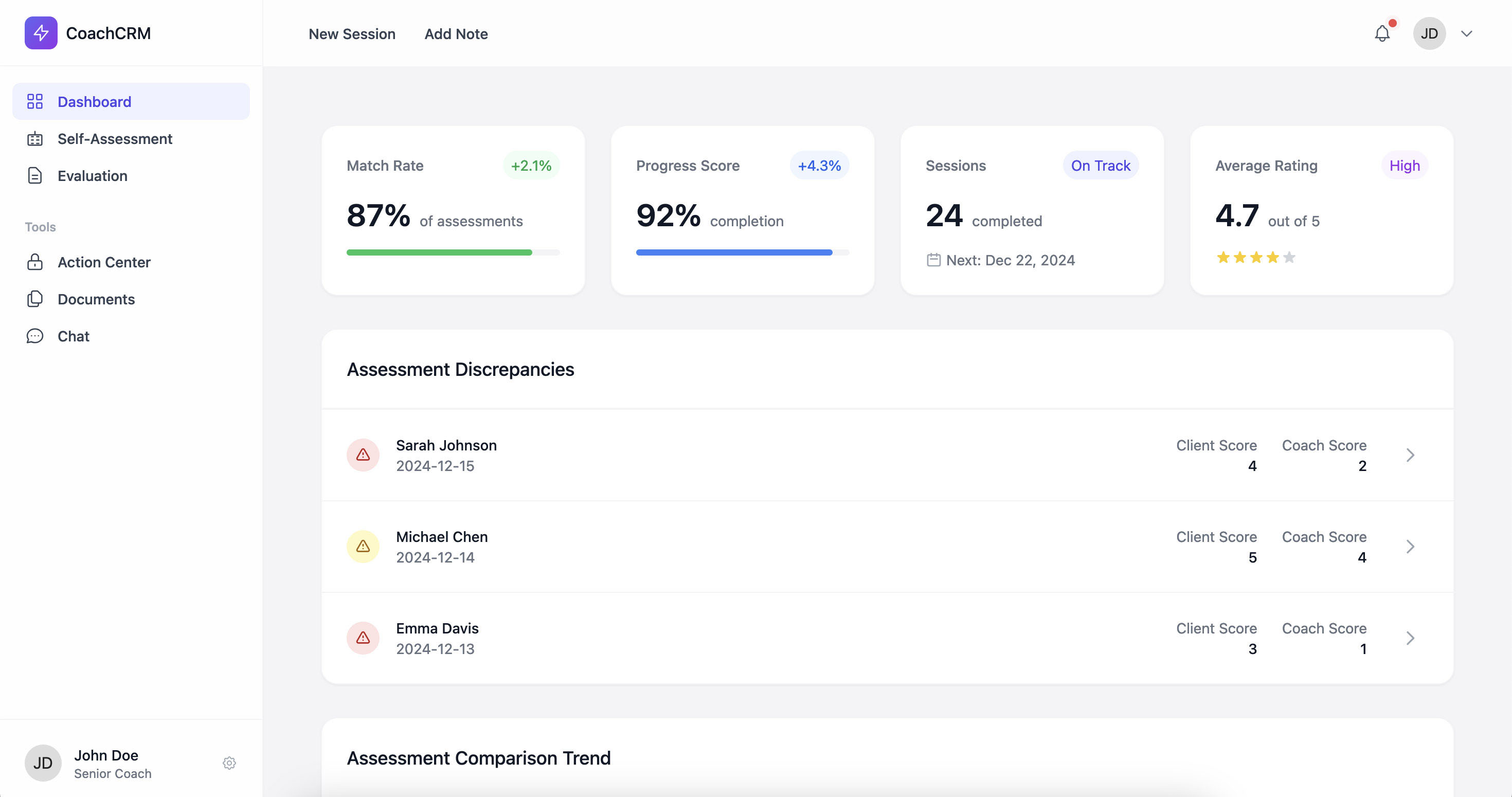Open Self-Assessment in the sidebar
This screenshot has width=1512, height=797.
[x=115, y=138]
